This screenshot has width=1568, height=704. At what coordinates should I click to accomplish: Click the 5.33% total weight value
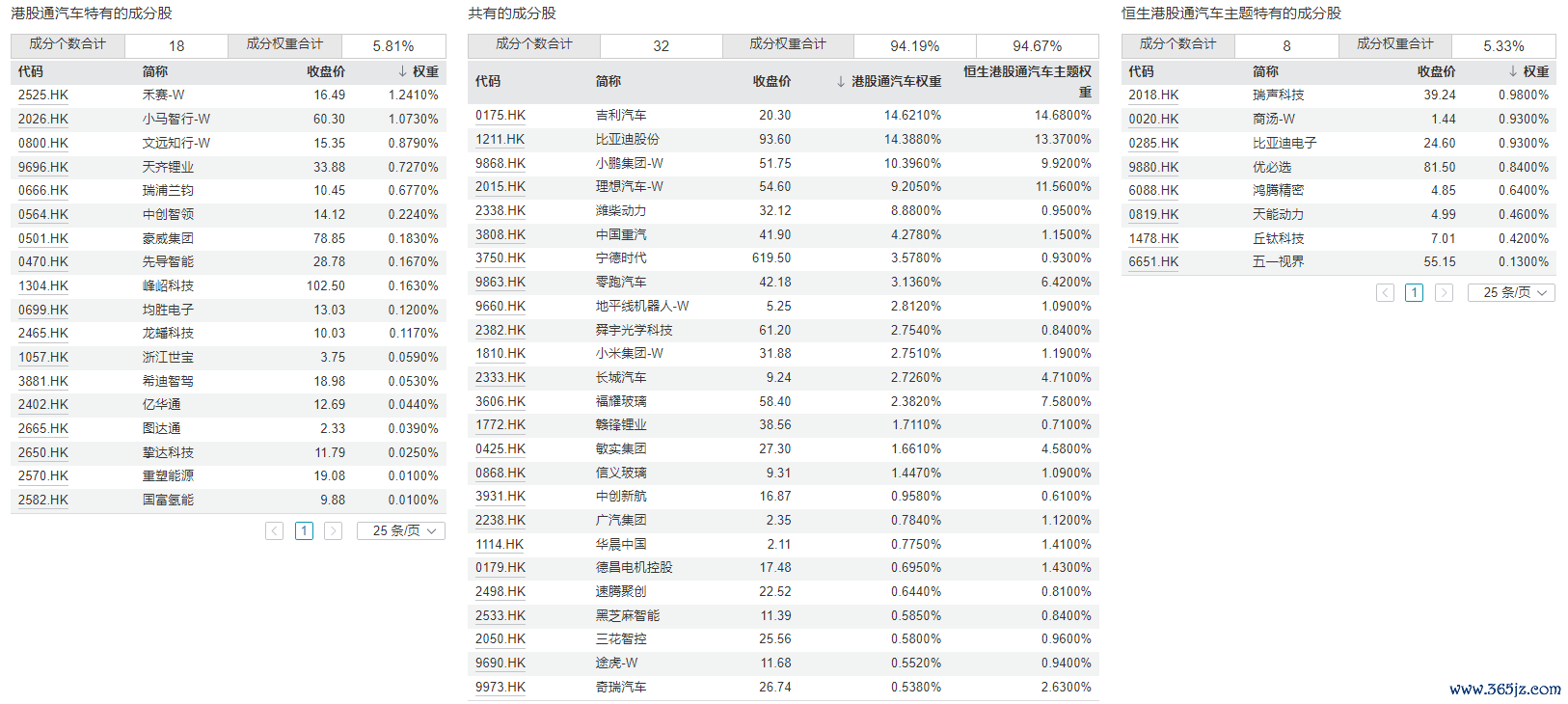[1504, 46]
